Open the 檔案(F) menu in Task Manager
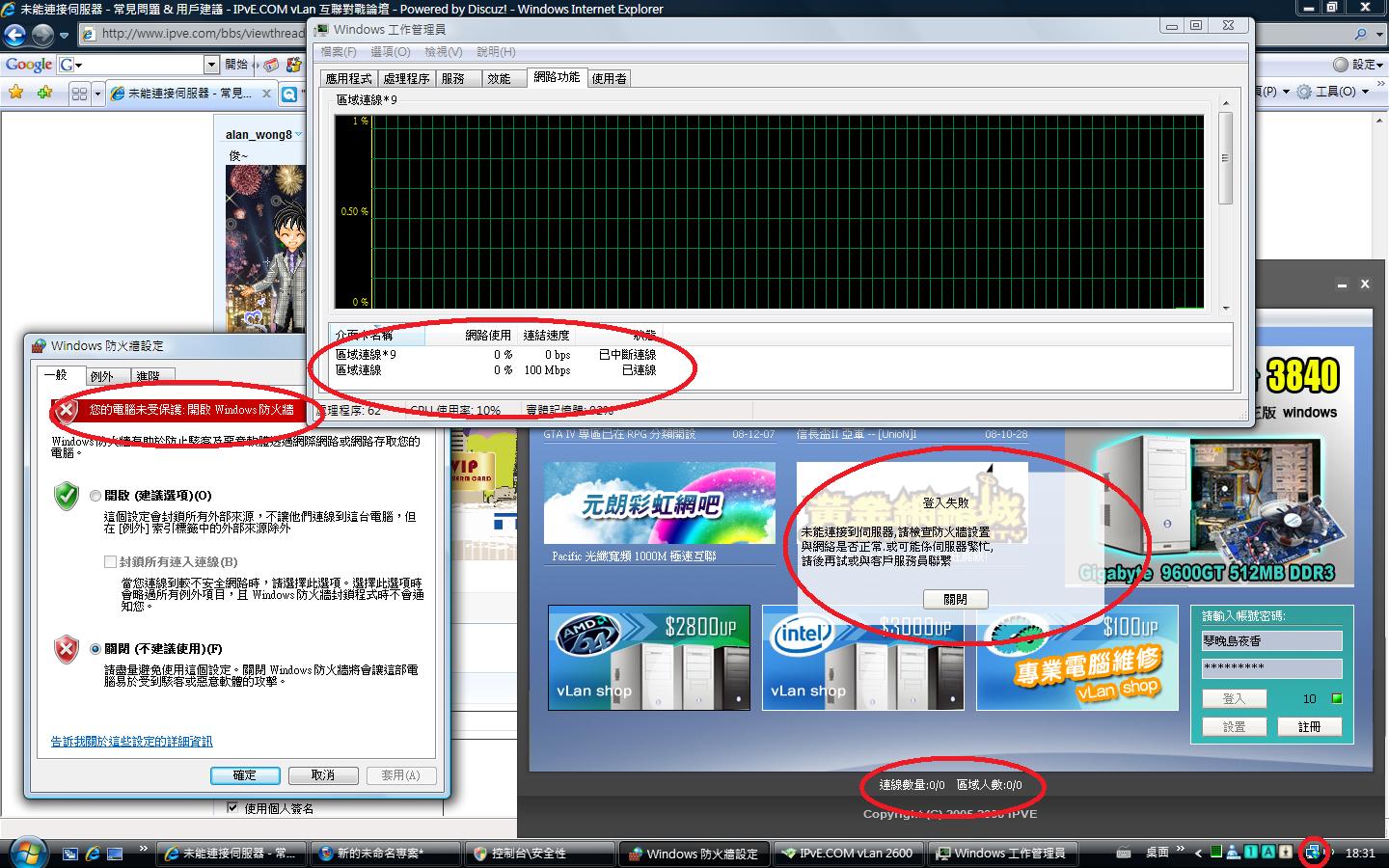The height and width of the screenshot is (868, 1389). 339,52
